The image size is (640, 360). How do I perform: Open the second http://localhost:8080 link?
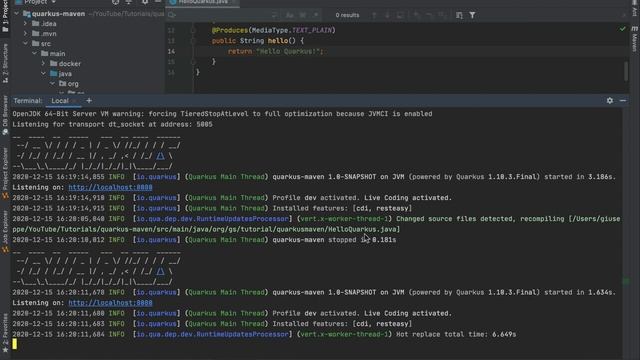(110, 303)
